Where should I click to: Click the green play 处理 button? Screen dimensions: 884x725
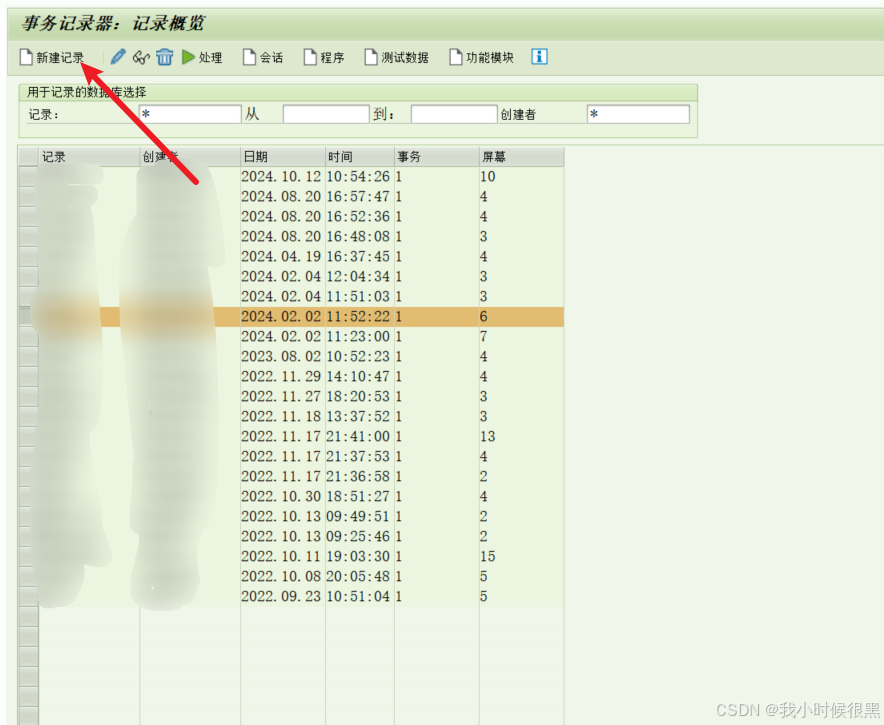pyautogui.click(x=202, y=58)
